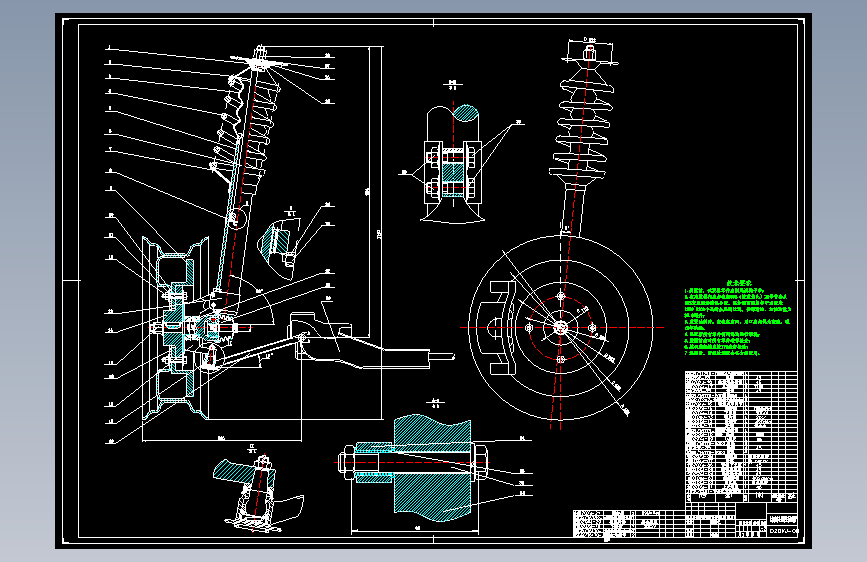Click the wheel rim cross-section in main view

point(176,328)
